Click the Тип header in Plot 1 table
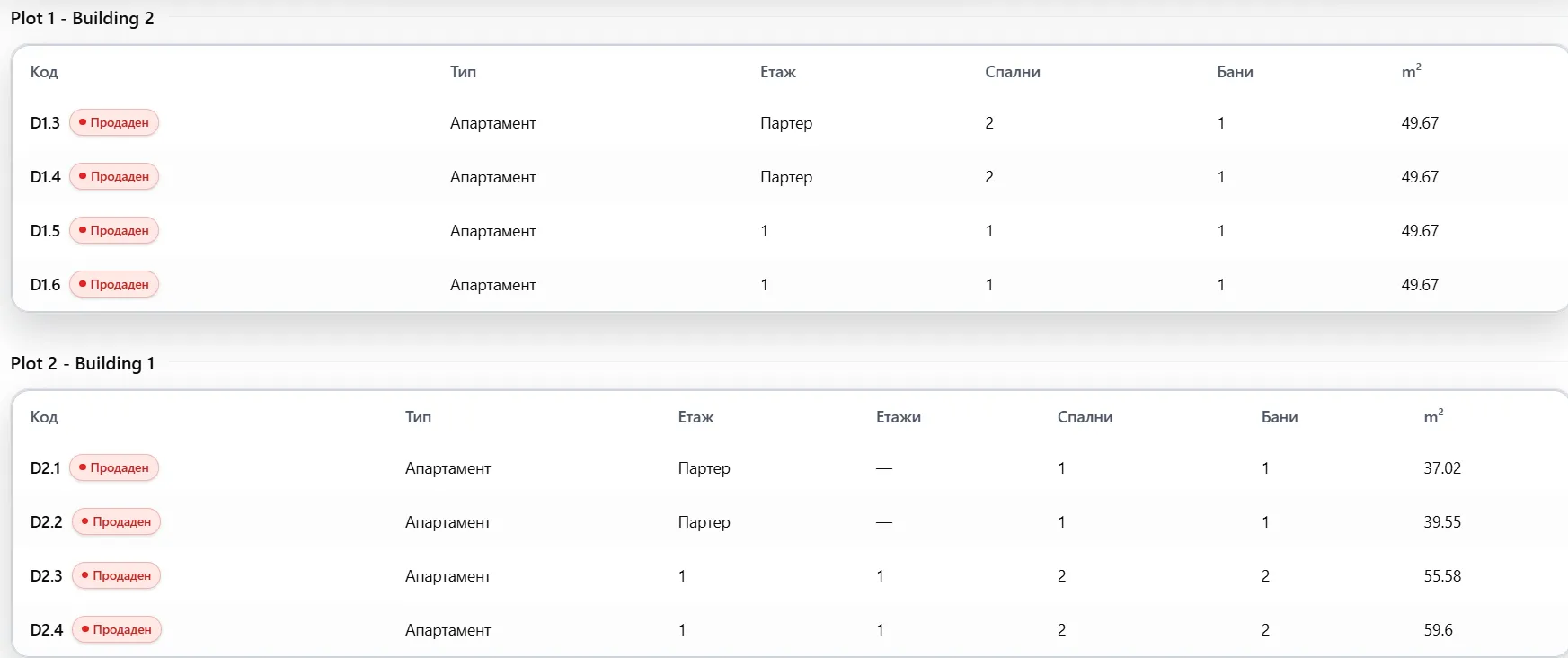This screenshot has width=1568, height=658. [463, 72]
